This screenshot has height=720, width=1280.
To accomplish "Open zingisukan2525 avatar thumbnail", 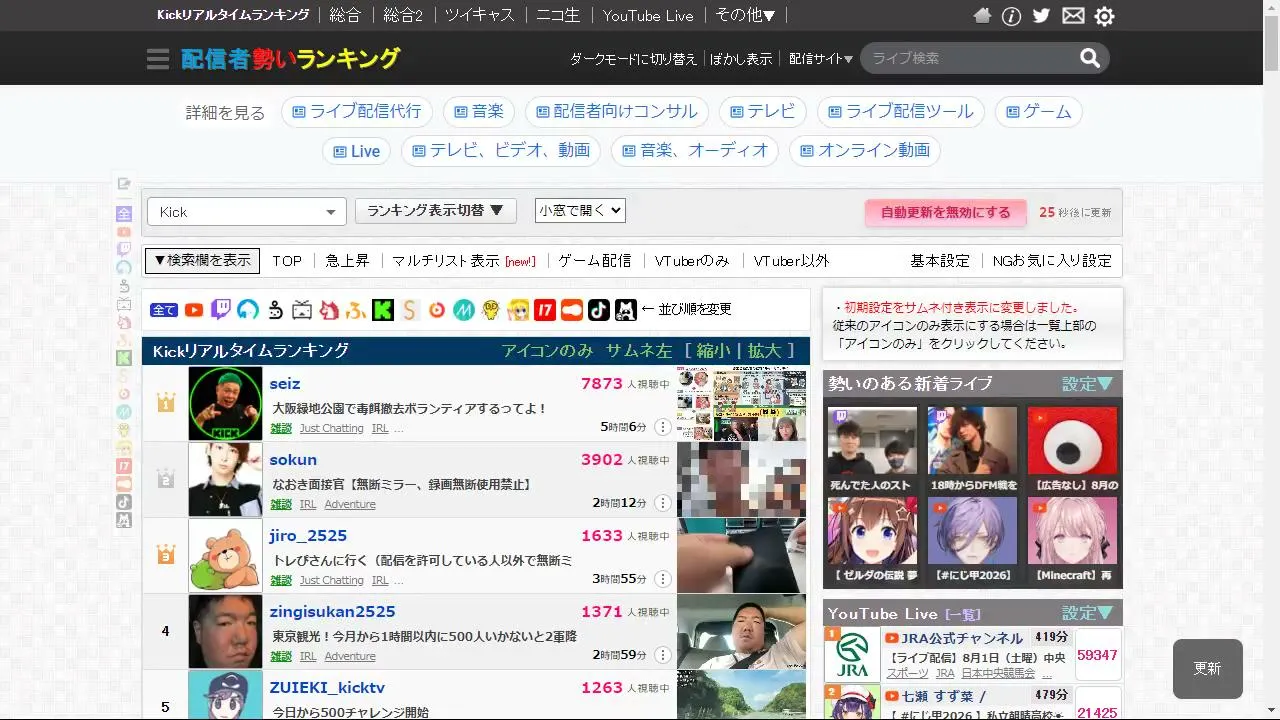I will point(225,631).
